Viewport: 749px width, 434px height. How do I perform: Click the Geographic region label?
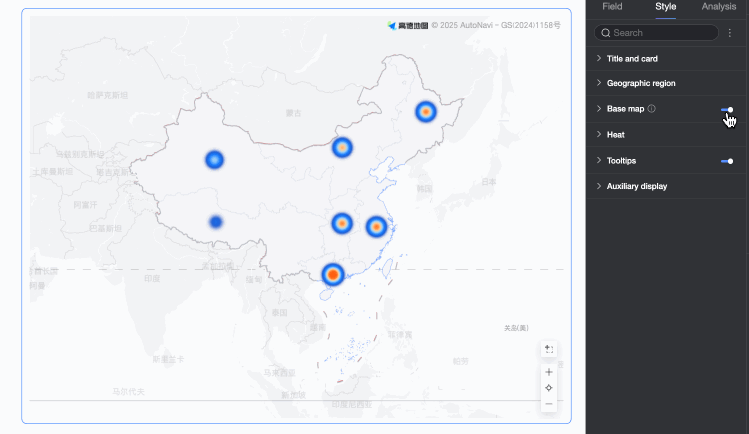click(x=641, y=83)
